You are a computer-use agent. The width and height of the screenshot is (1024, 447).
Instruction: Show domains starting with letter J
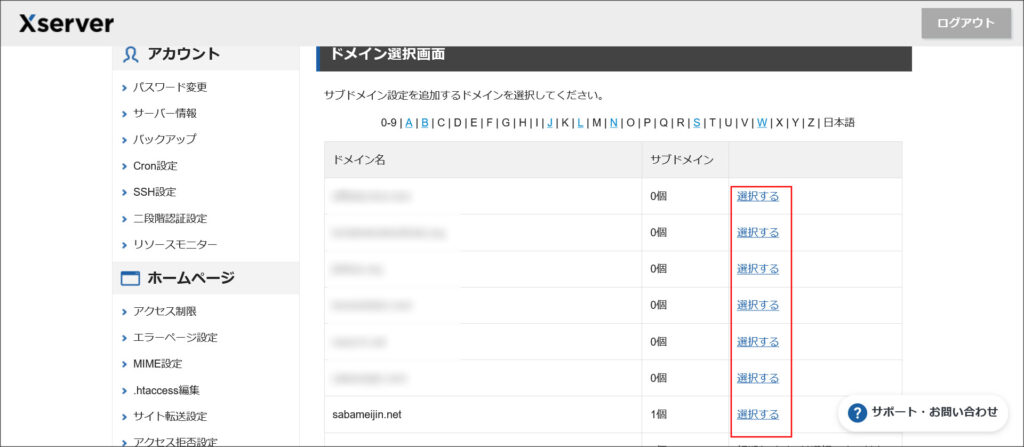pyautogui.click(x=550, y=123)
